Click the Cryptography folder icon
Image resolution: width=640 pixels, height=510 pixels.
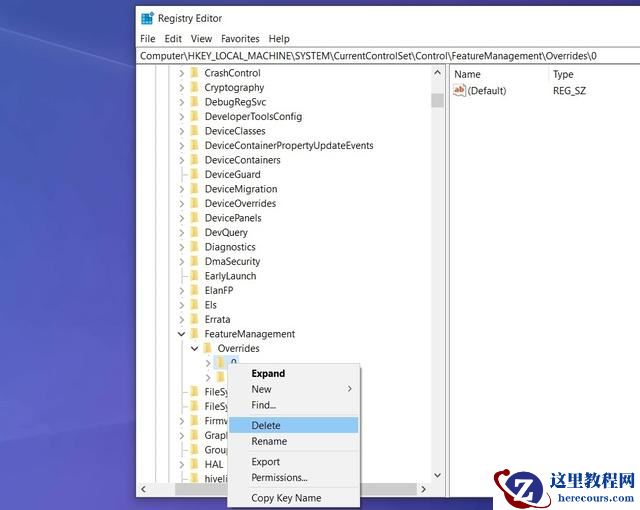(x=195, y=87)
